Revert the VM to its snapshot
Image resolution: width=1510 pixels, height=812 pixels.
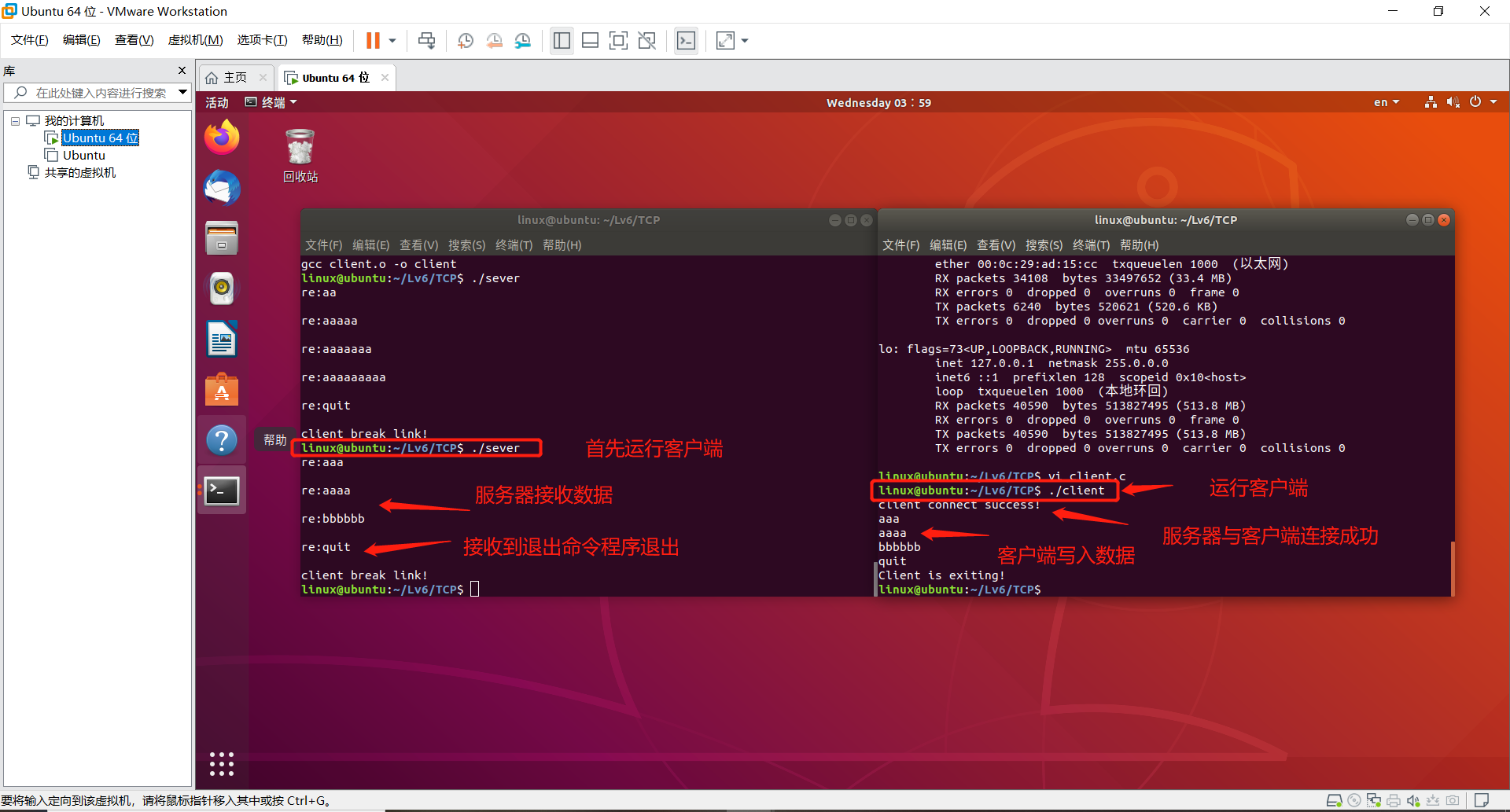coord(495,40)
